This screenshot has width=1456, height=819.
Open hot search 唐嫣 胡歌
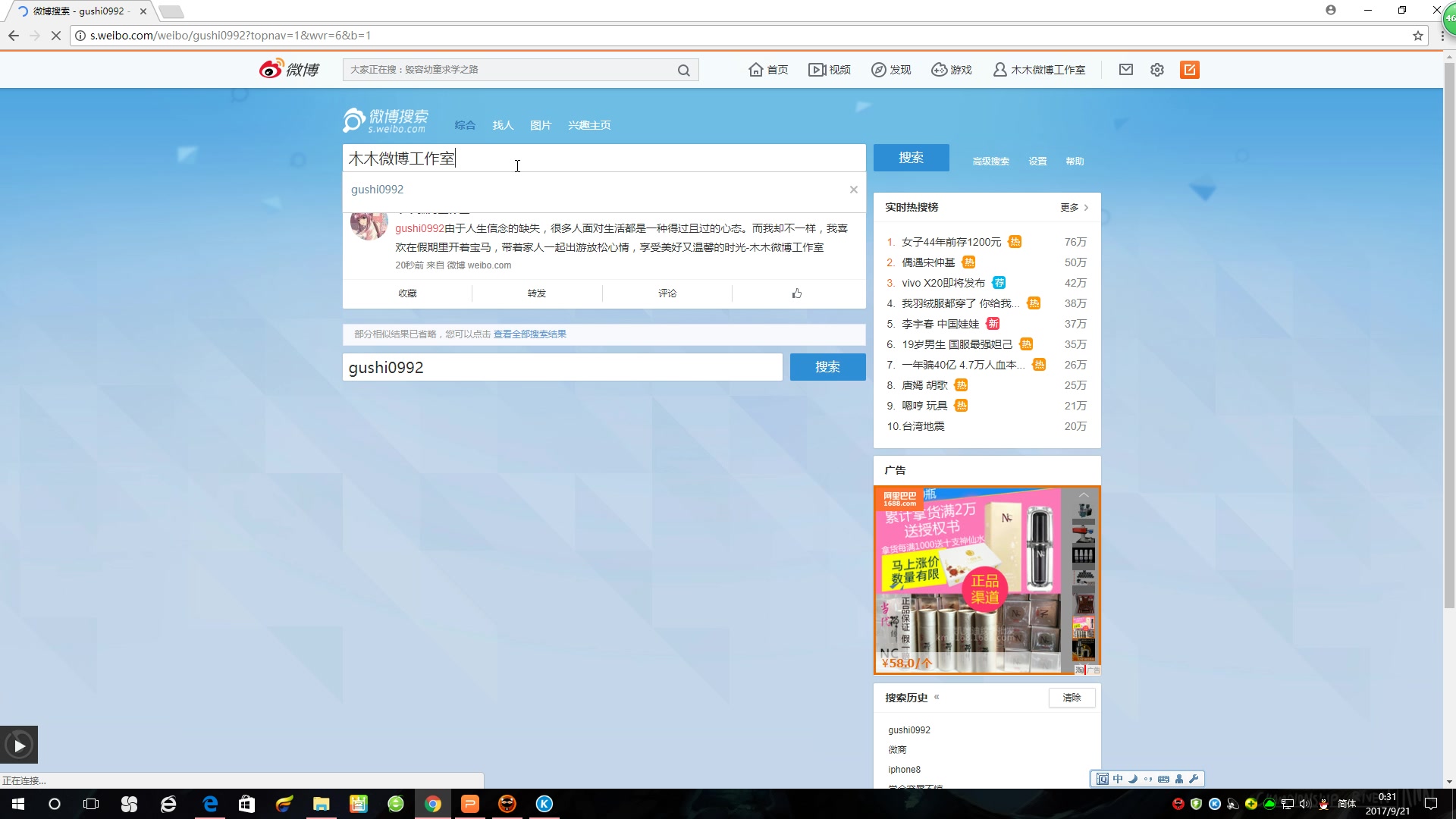click(924, 385)
